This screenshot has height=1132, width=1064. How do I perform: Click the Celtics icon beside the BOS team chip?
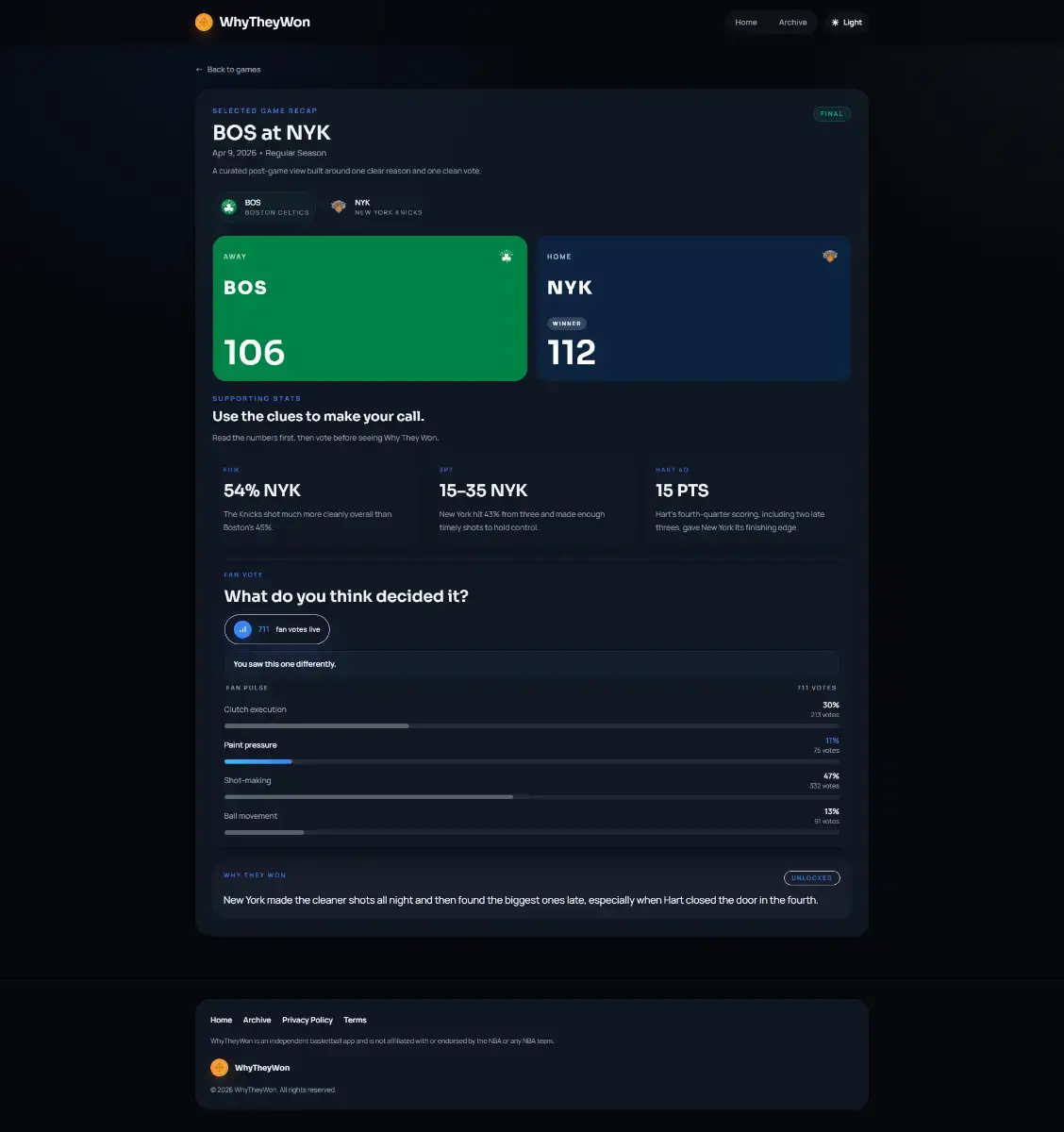pos(228,207)
